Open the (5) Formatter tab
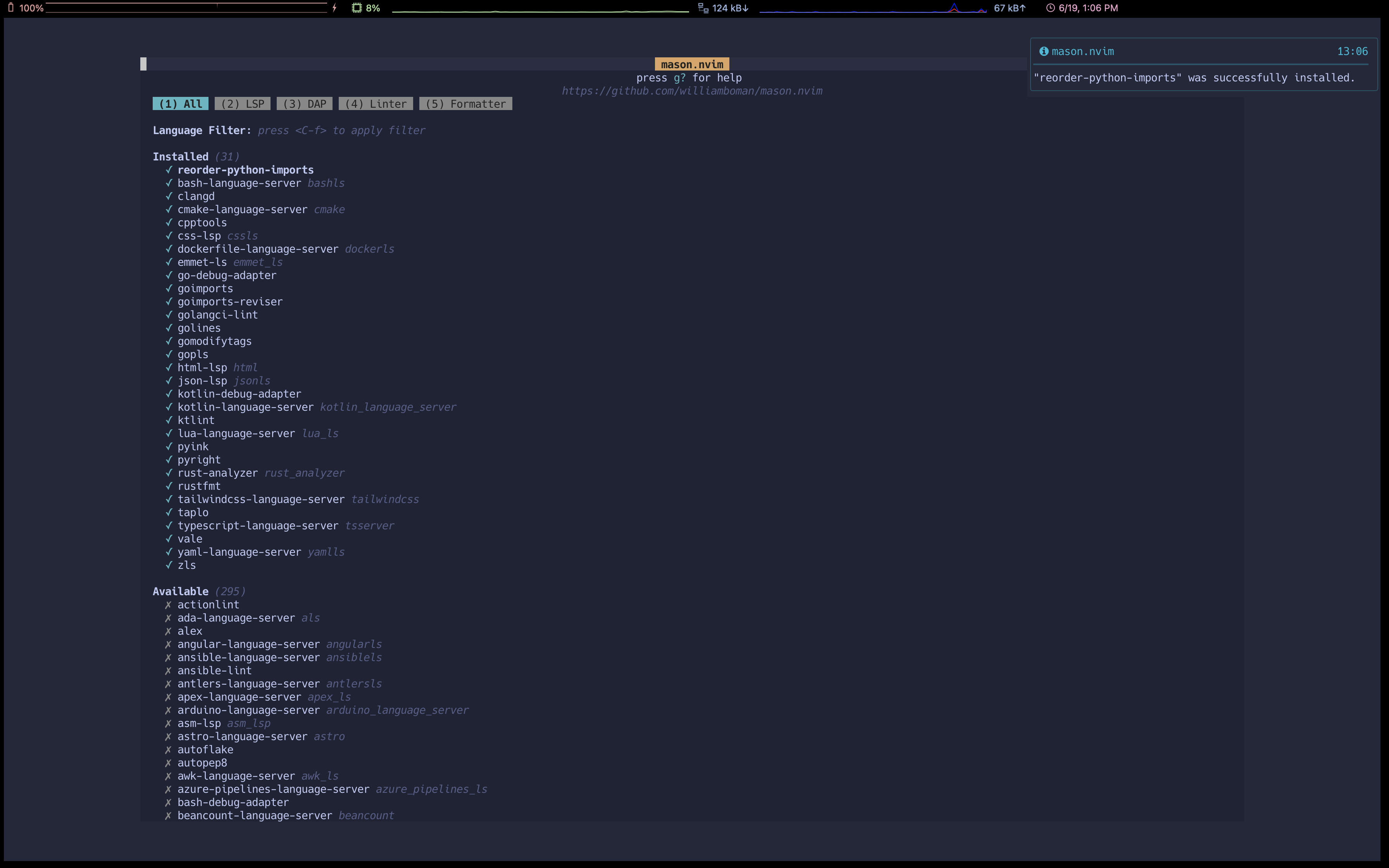The height and width of the screenshot is (868, 1389). pyautogui.click(x=465, y=103)
